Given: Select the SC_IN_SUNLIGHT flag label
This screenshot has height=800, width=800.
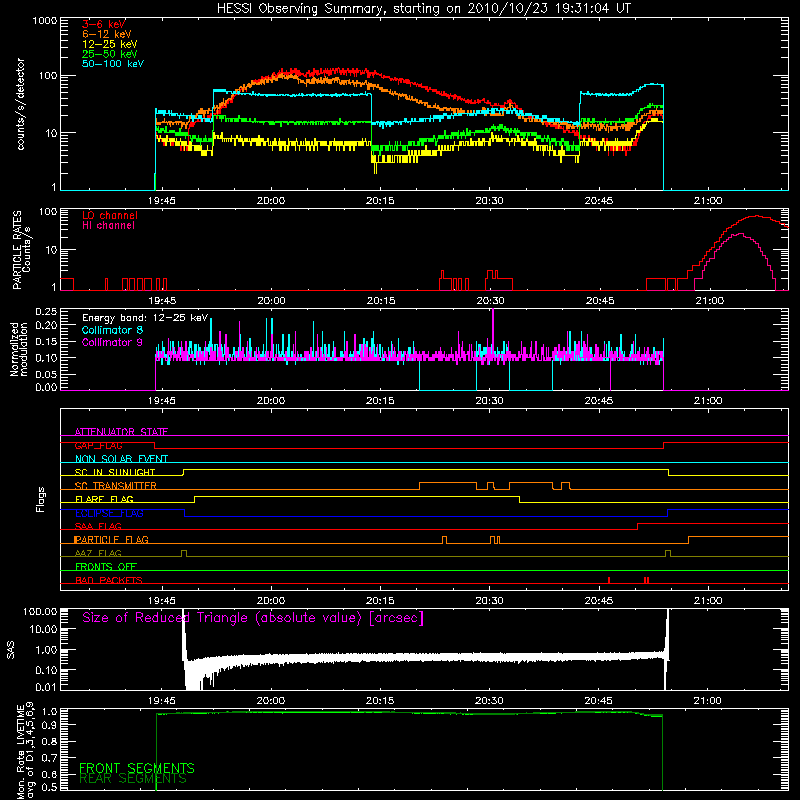Looking at the screenshot, I should click(115, 472).
